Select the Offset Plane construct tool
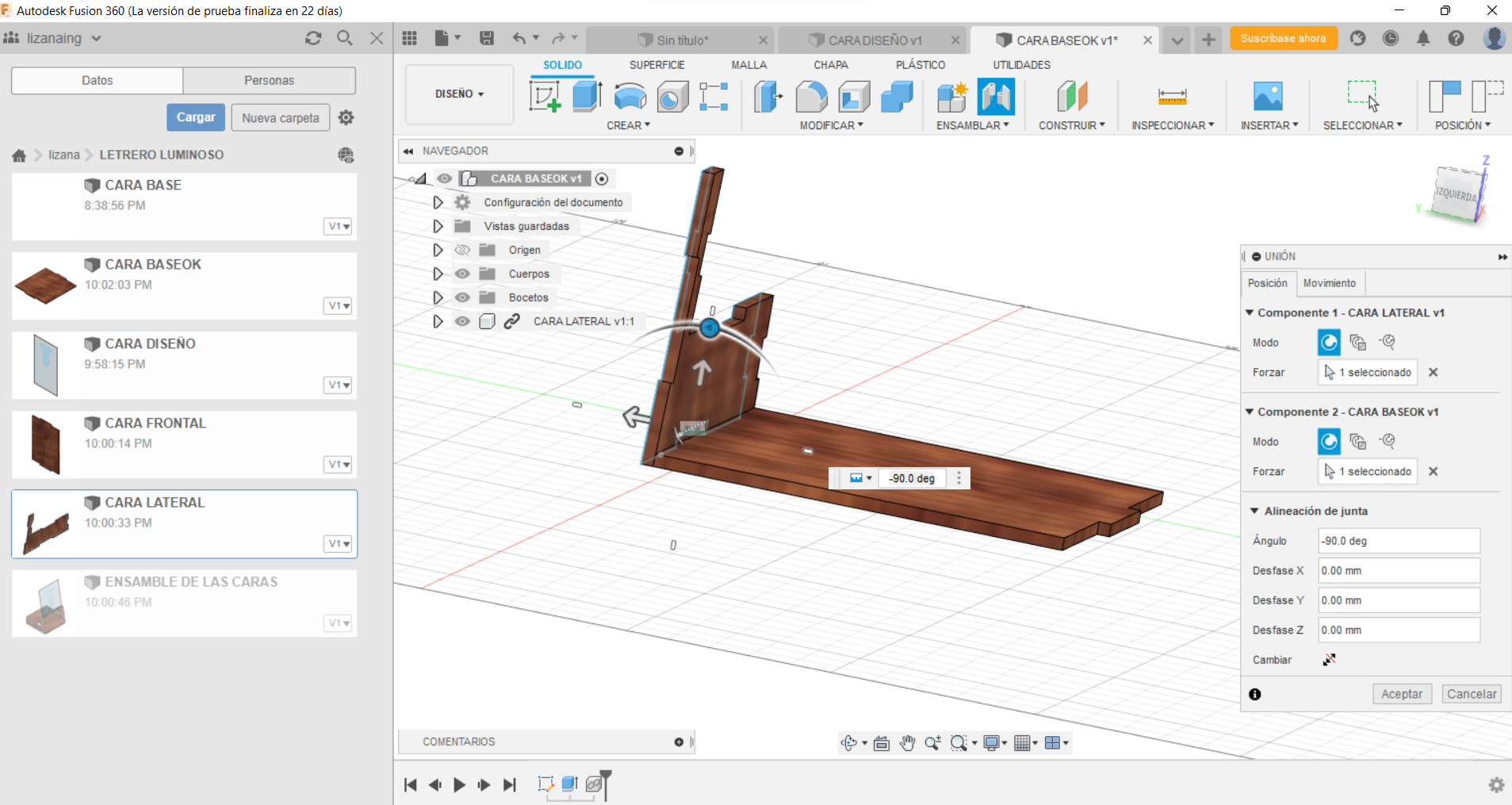This screenshot has width=1512, height=805. pyautogui.click(x=1072, y=97)
